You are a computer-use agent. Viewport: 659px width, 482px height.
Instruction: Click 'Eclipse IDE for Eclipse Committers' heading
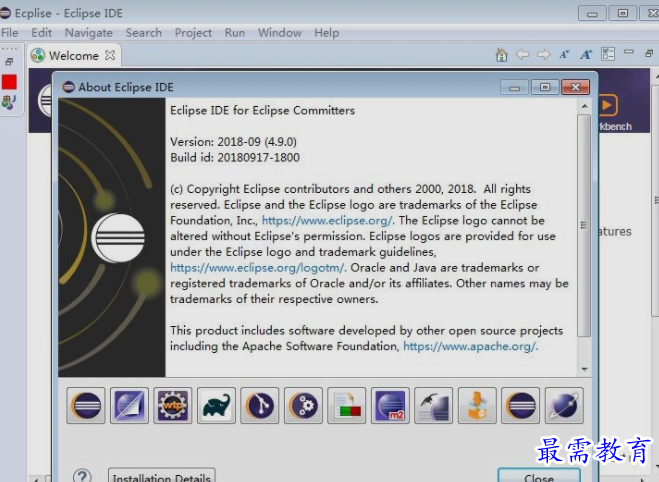(262, 111)
